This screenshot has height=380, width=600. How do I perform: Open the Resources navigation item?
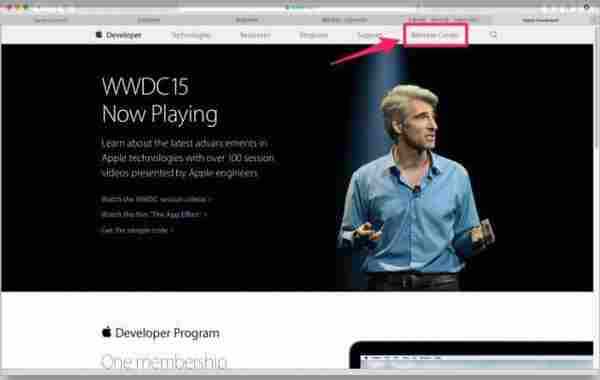[x=255, y=36]
